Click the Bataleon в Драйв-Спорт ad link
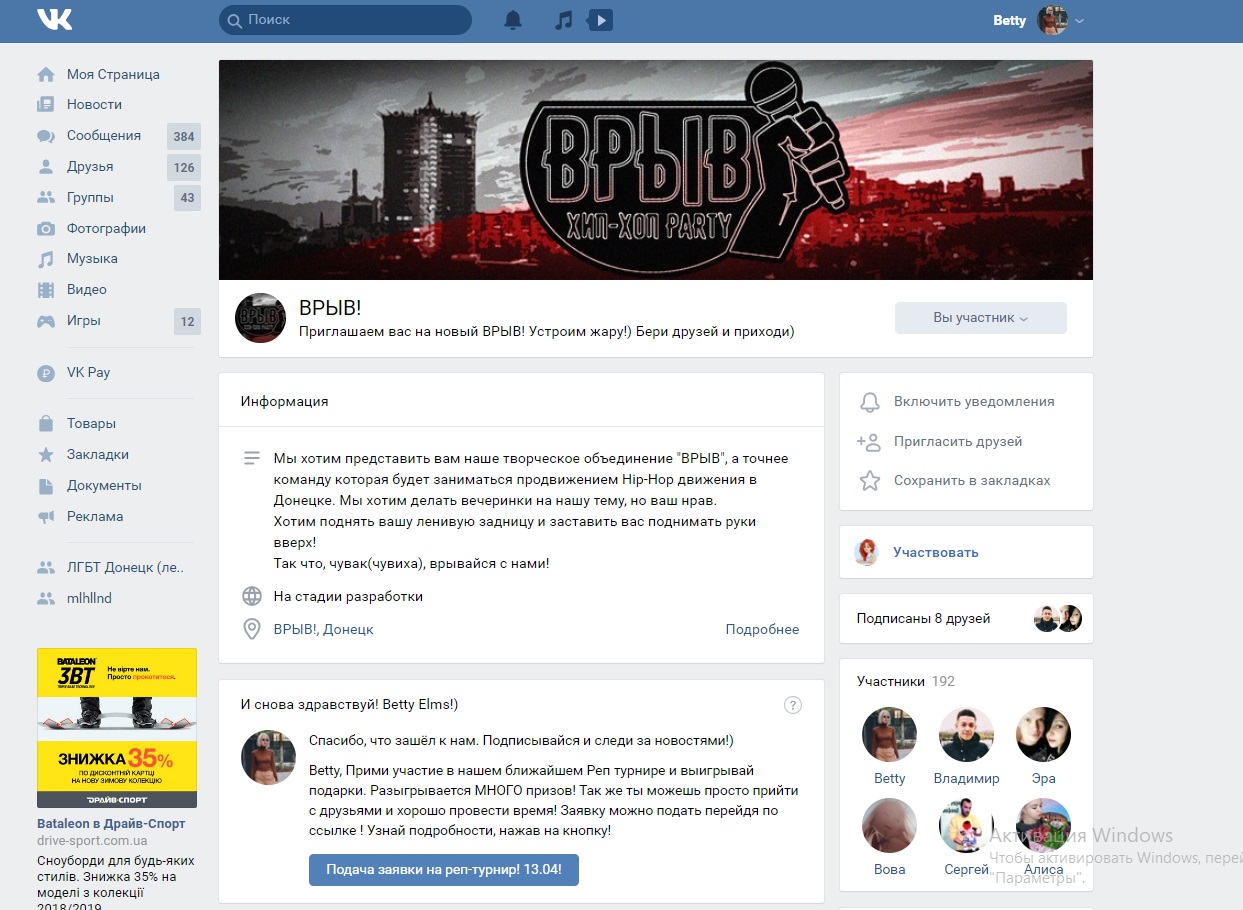 [x=111, y=824]
